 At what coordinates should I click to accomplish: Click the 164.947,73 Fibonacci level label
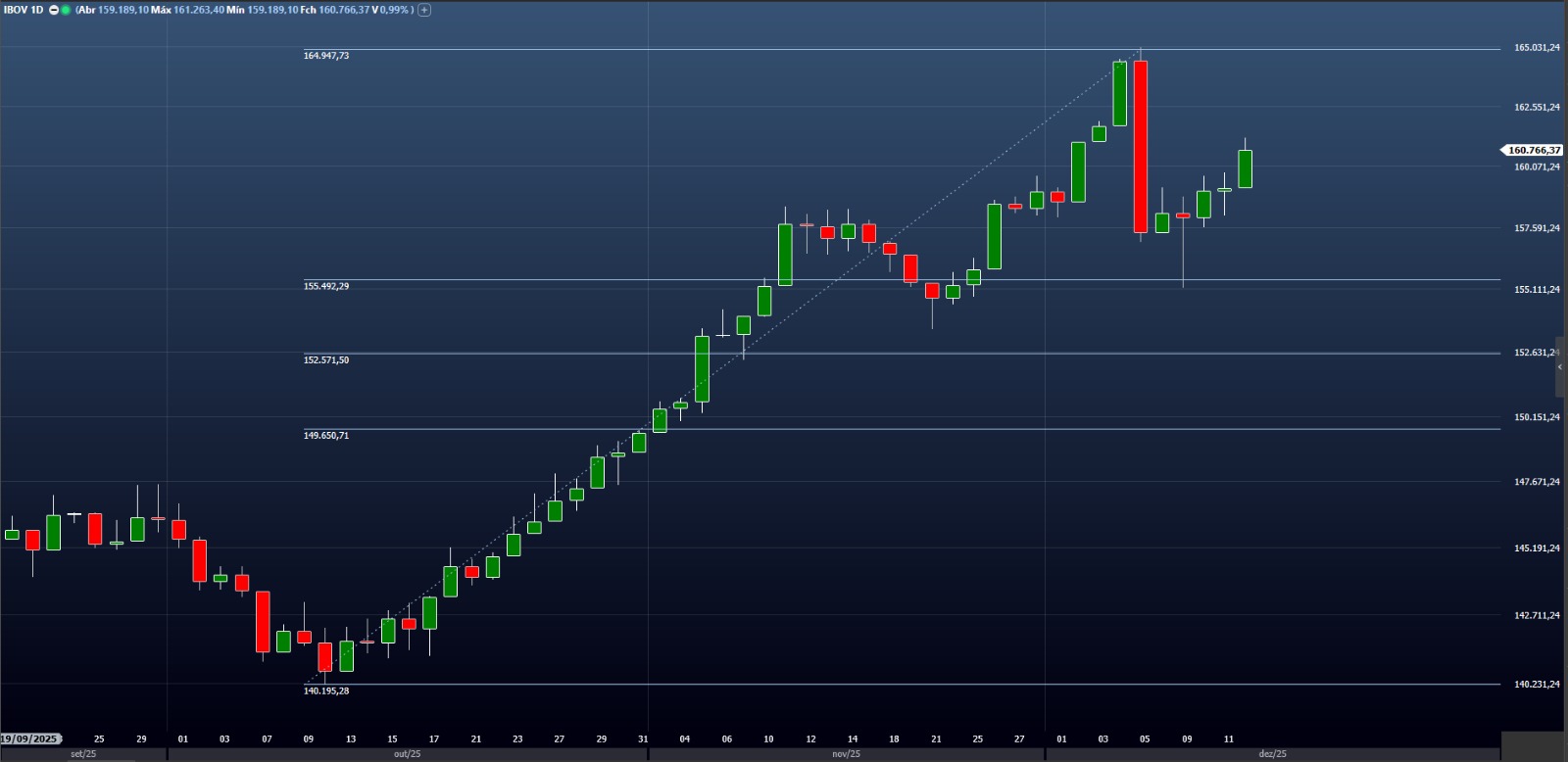(x=326, y=56)
